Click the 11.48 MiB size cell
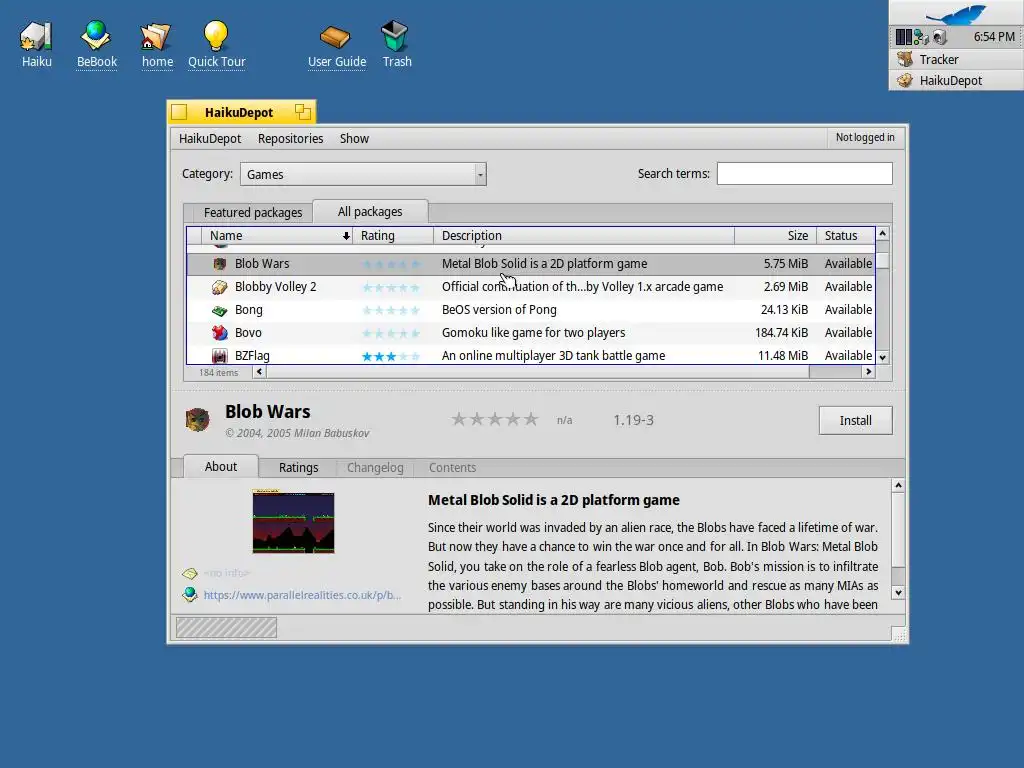The image size is (1024, 768). point(782,356)
